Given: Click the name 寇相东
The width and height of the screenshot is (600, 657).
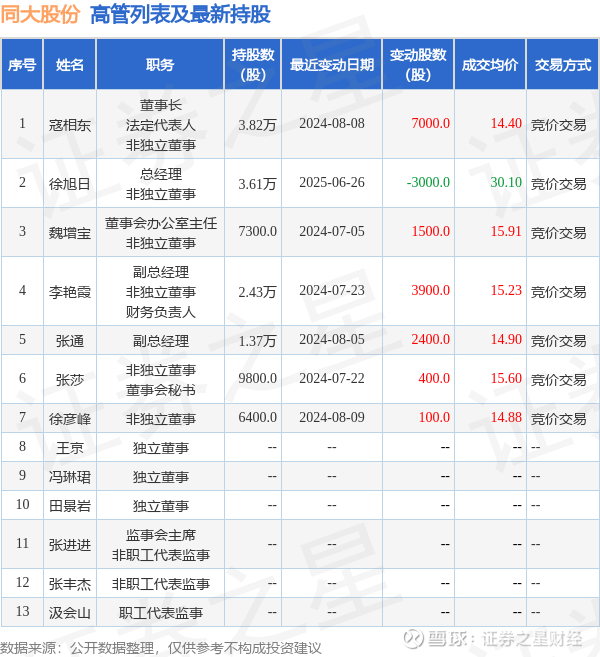Looking at the screenshot, I should pyautogui.click(x=70, y=124).
